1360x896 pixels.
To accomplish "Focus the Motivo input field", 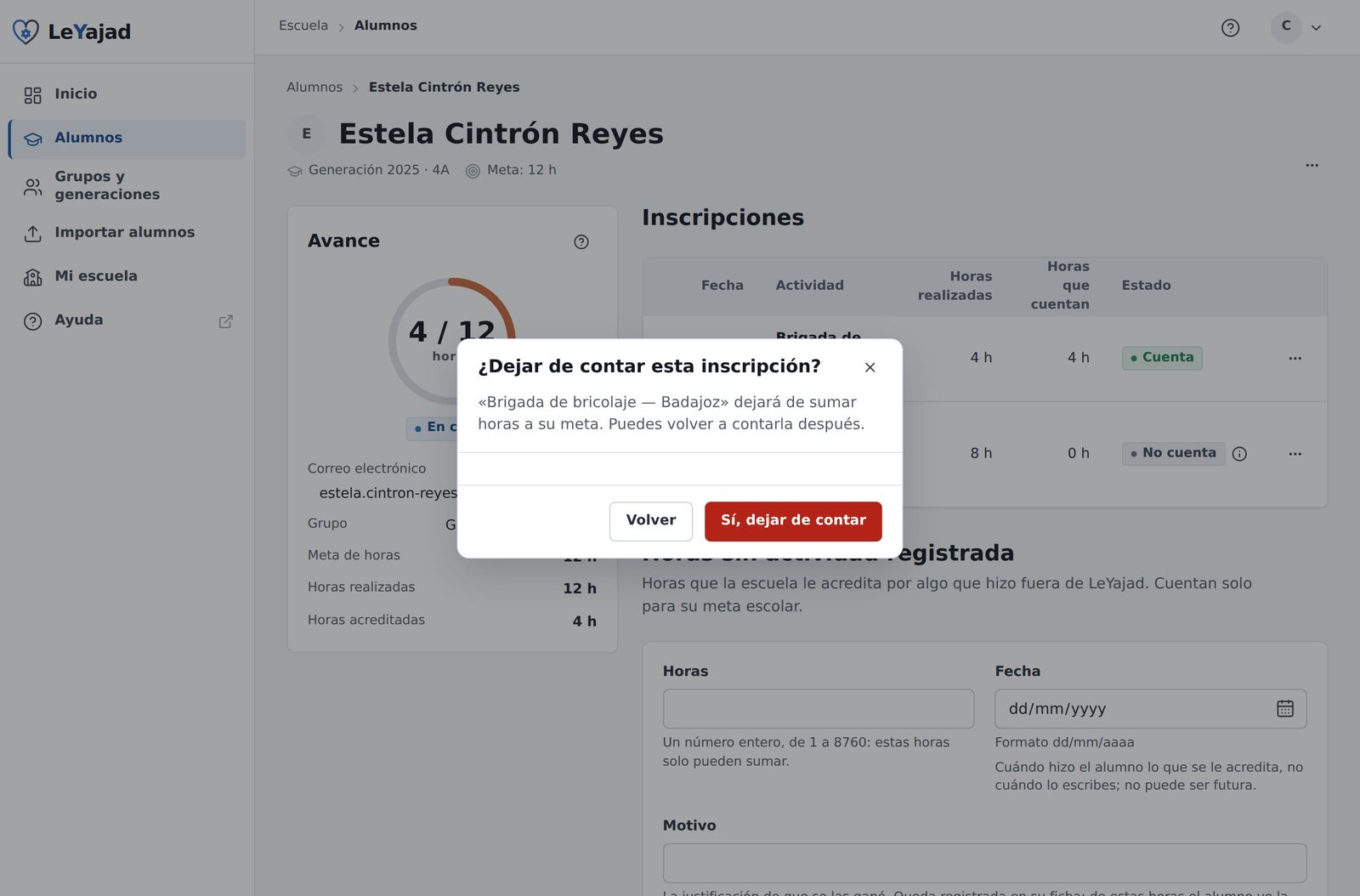I will click(984, 864).
